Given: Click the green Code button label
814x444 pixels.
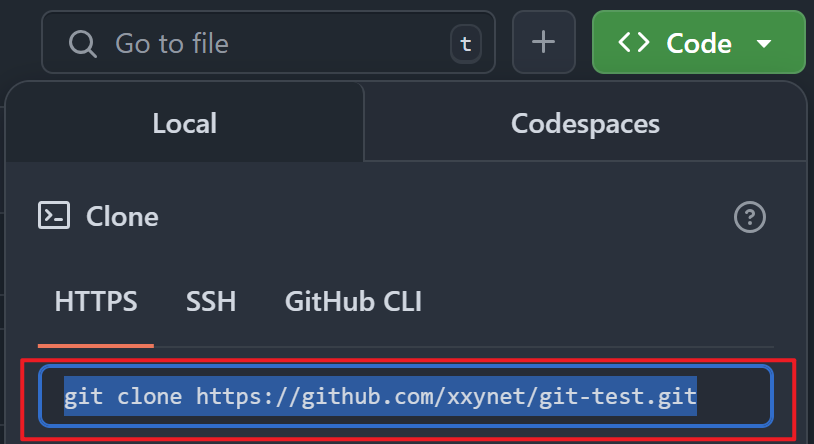Looking at the screenshot, I should point(699,44).
